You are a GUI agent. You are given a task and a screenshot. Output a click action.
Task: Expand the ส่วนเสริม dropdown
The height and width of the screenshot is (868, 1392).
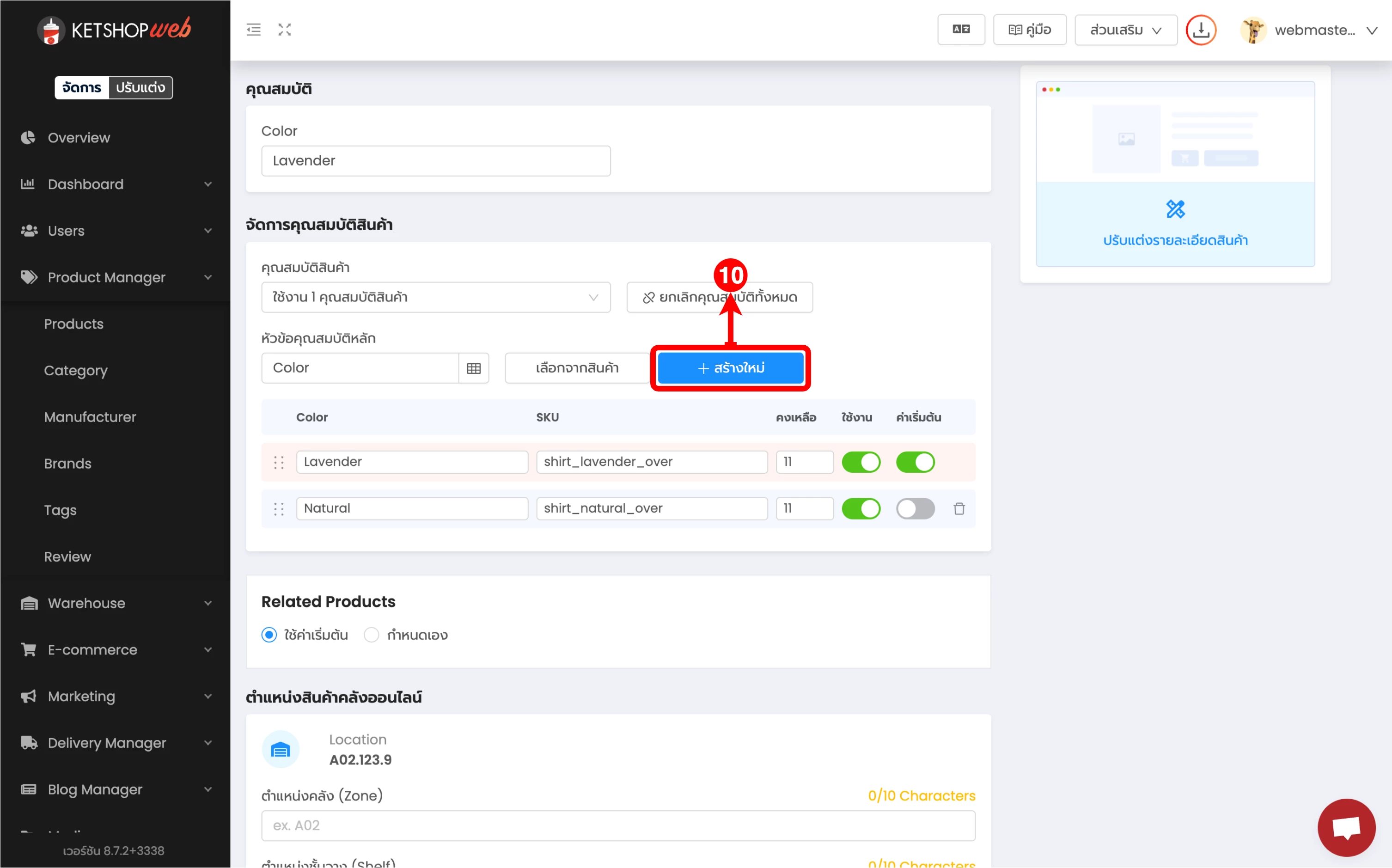(1125, 30)
